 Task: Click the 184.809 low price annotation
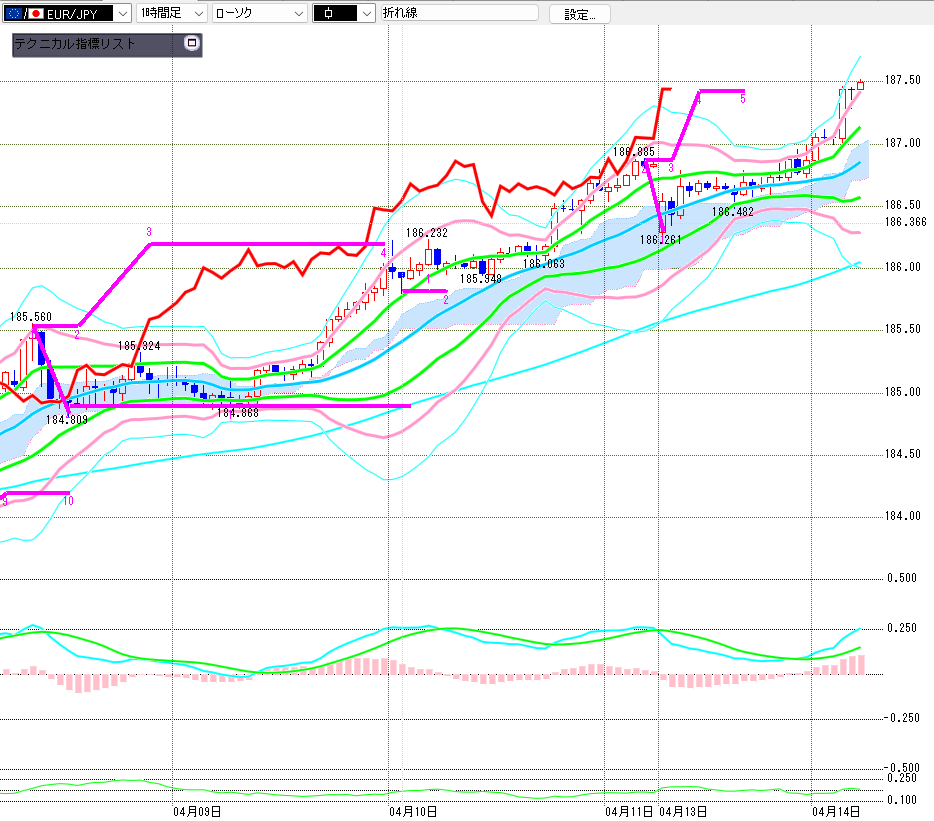pyautogui.click(x=66, y=420)
